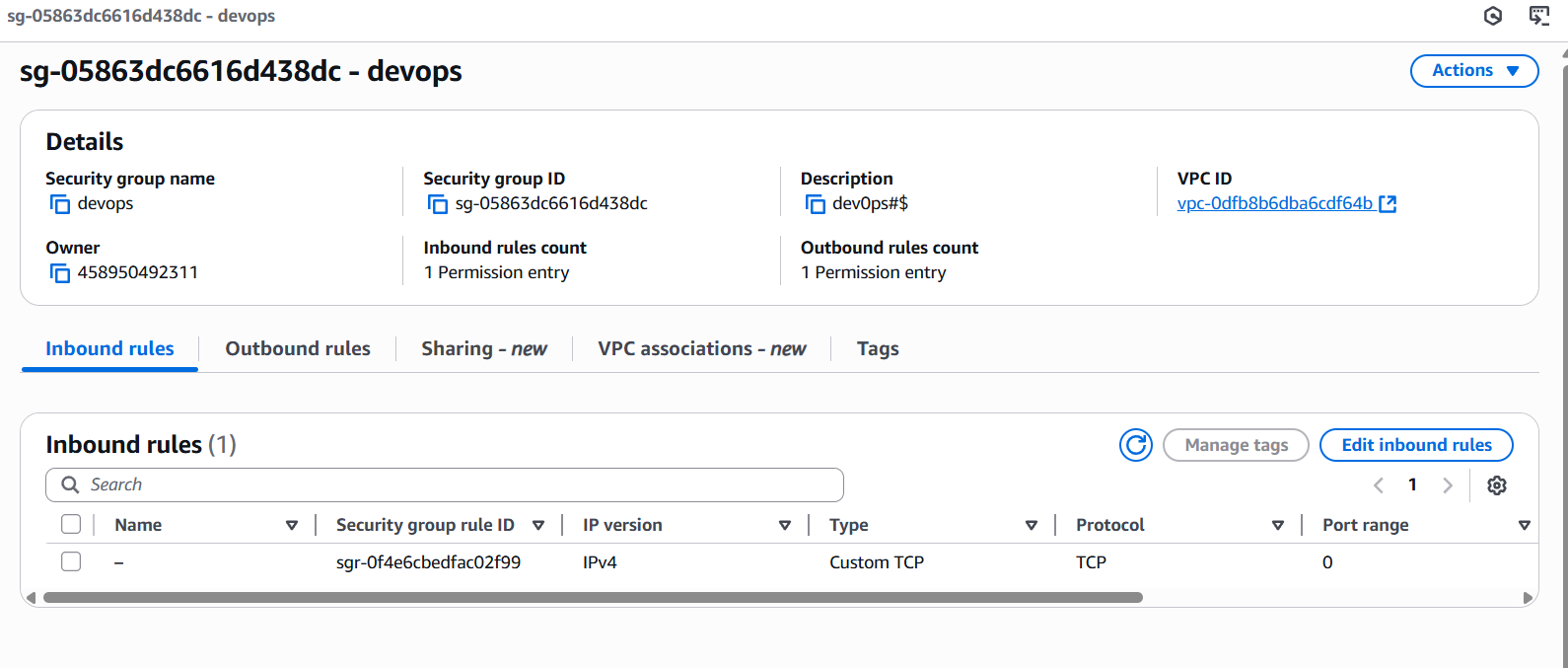This screenshot has height=668, width=1568.
Task: Open the VPC associations - new tab
Action: pyautogui.click(x=702, y=349)
